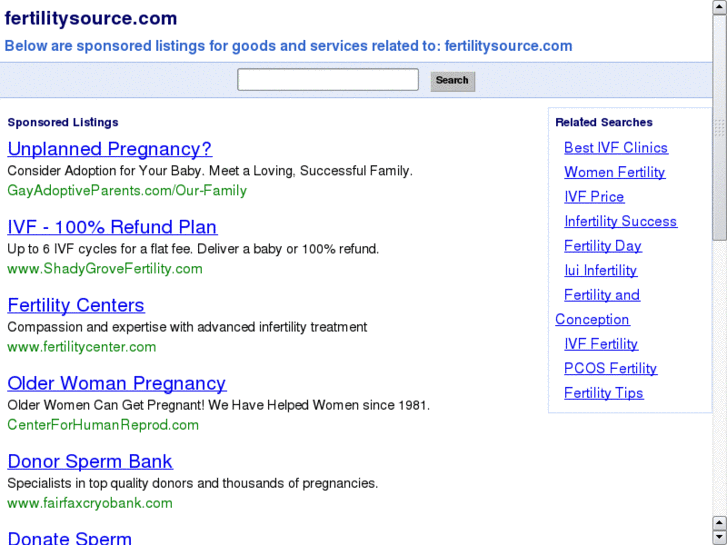Visit www.fertilitycenter.com URL
This screenshot has width=727, height=545.
[x=82, y=347]
